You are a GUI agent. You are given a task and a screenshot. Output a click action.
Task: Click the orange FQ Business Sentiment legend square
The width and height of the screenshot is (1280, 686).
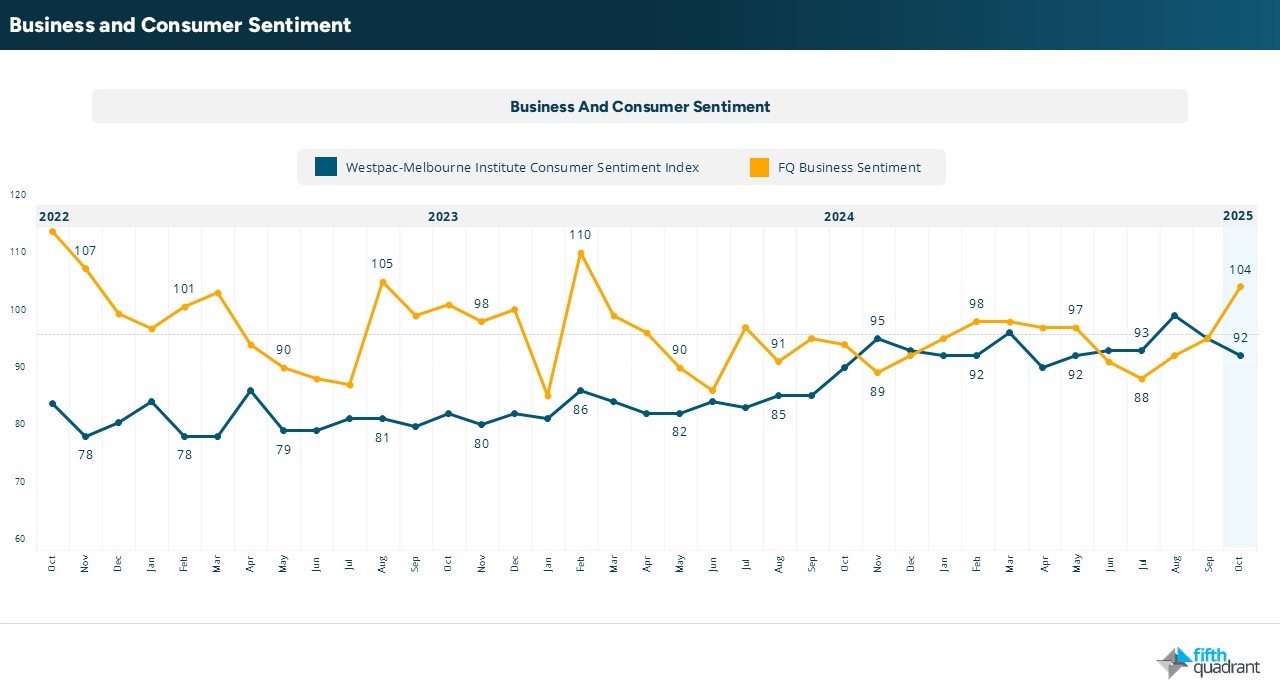click(759, 167)
